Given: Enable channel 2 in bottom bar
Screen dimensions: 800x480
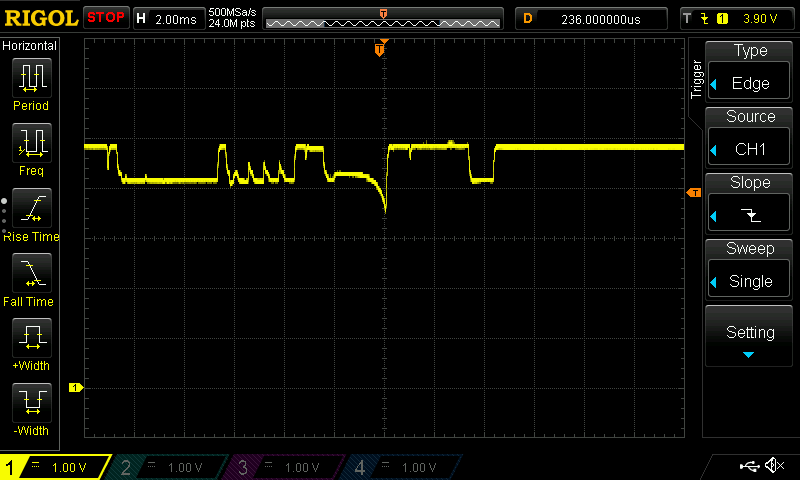Looking at the screenshot, I should click(170, 467).
